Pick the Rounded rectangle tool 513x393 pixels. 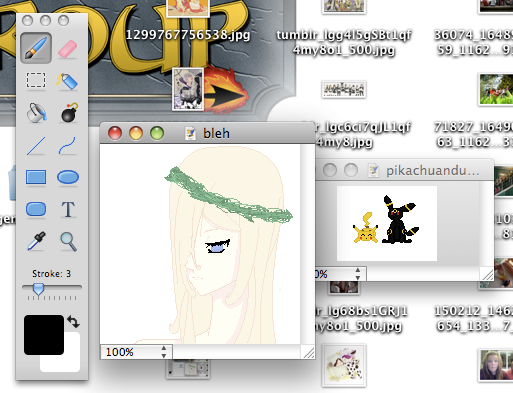click(x=36, y=209)
